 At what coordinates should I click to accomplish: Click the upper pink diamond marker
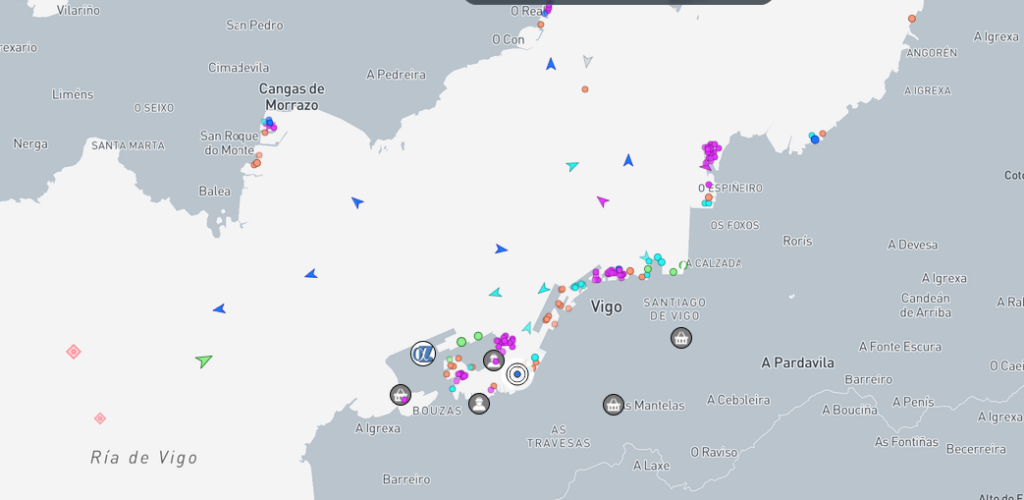[74, 352]
